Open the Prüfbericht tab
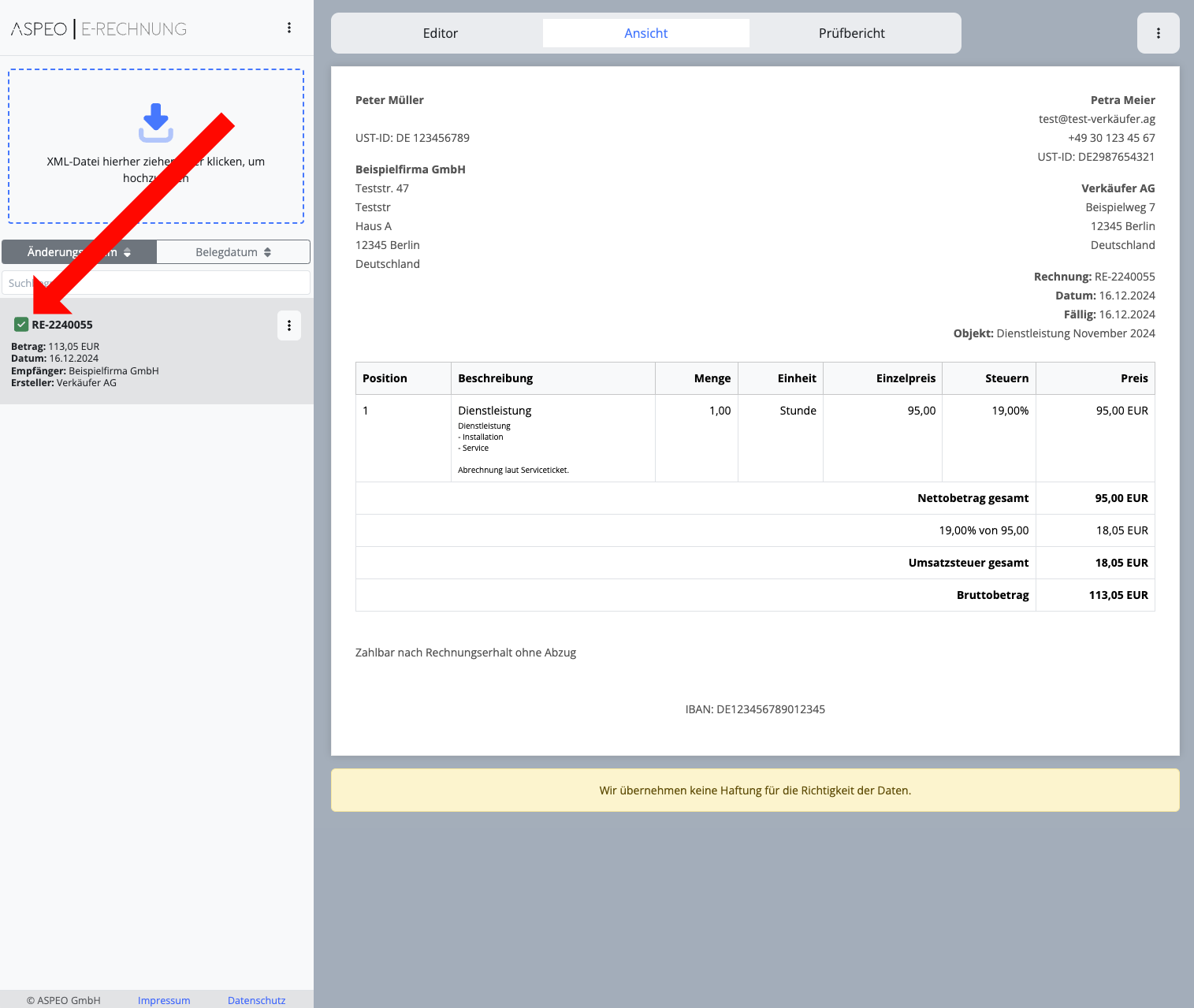1194x1008 pixels. click(x=851, y=33)
